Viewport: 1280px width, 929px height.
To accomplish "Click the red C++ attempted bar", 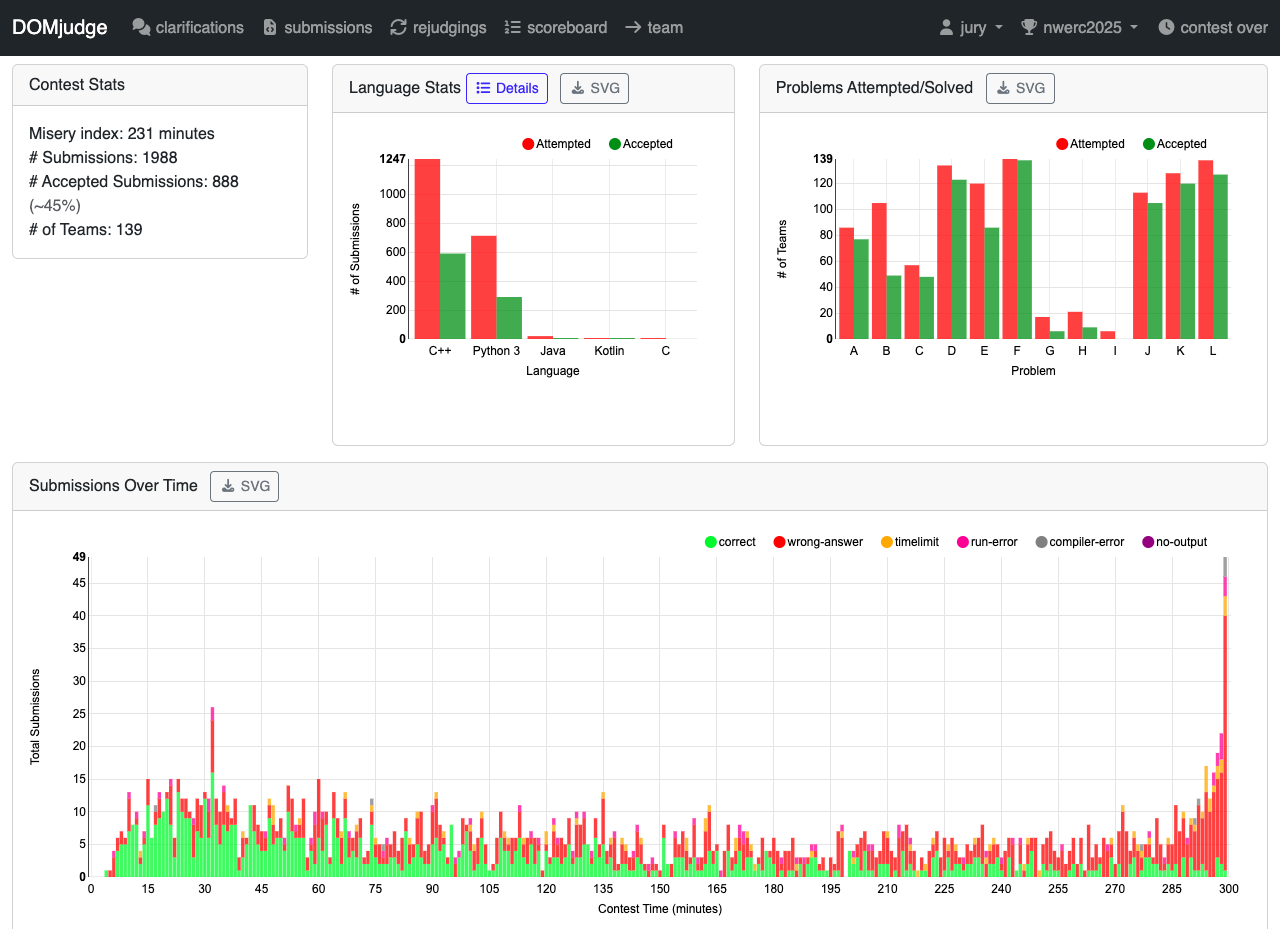I will click(x=428, y=249).
